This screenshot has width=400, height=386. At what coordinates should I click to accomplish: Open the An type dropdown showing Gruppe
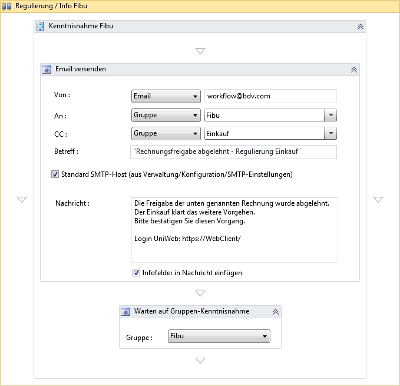166,115
